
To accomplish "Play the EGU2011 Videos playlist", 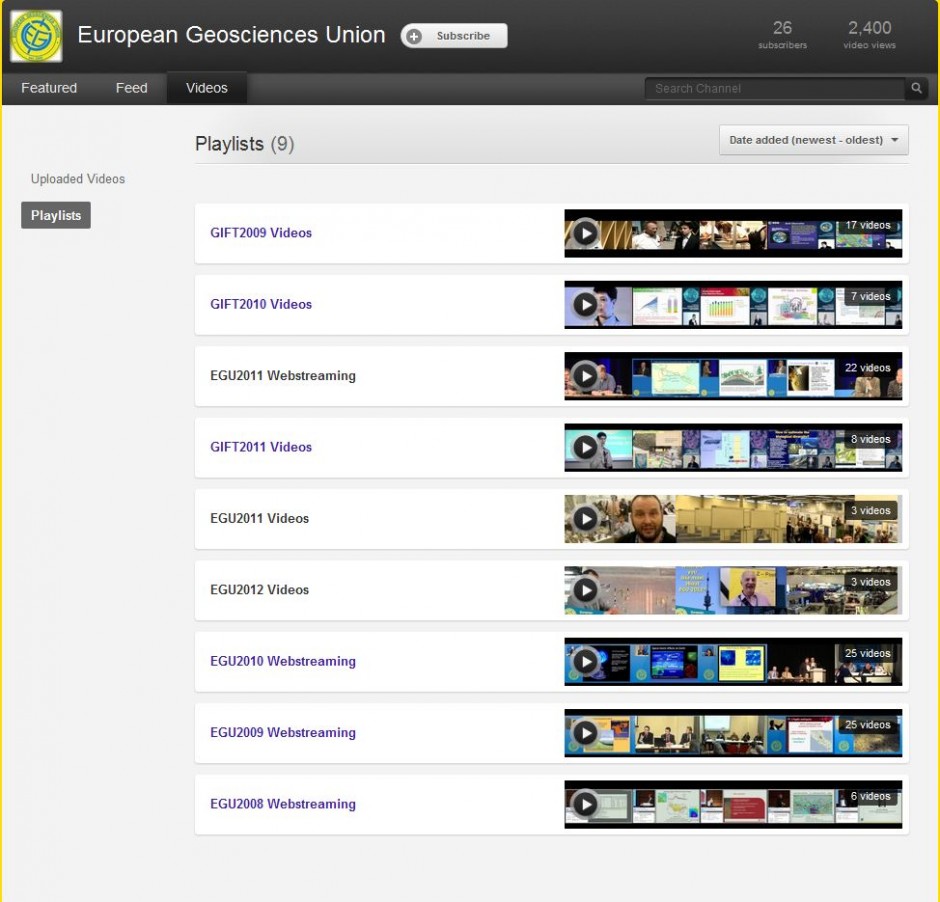I will pos(585,518).
